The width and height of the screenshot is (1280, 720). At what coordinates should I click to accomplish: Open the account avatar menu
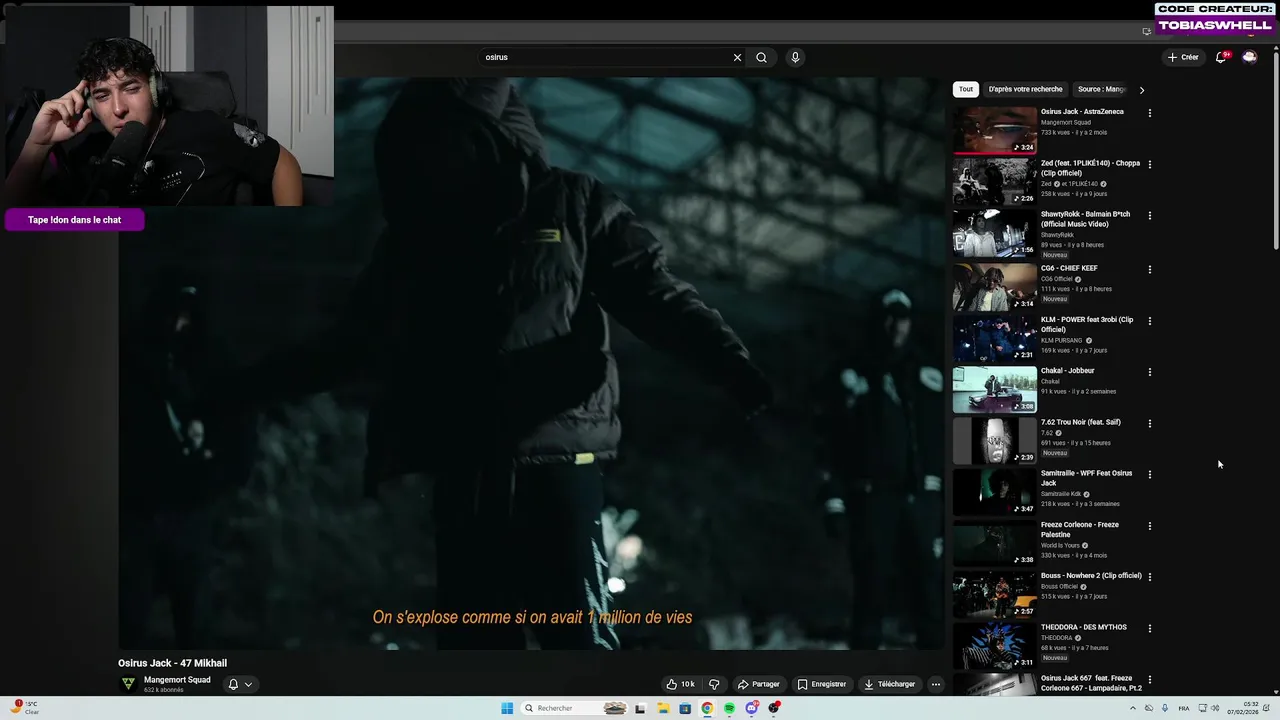[1249, 57]
